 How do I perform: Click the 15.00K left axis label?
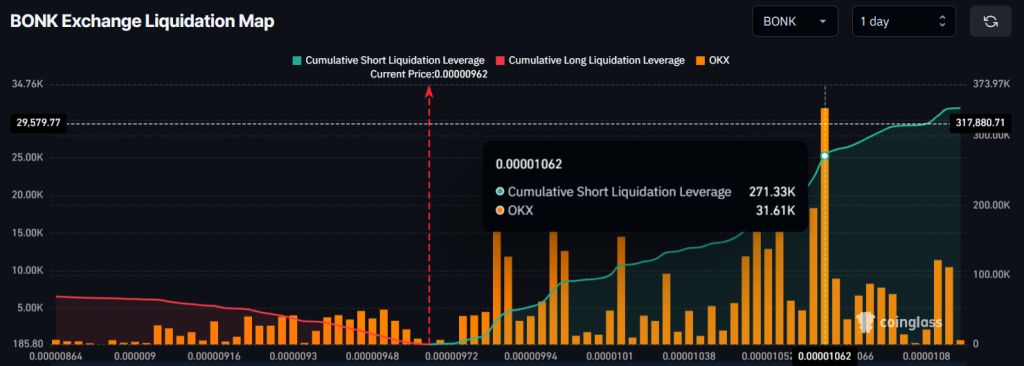[27, 233]
